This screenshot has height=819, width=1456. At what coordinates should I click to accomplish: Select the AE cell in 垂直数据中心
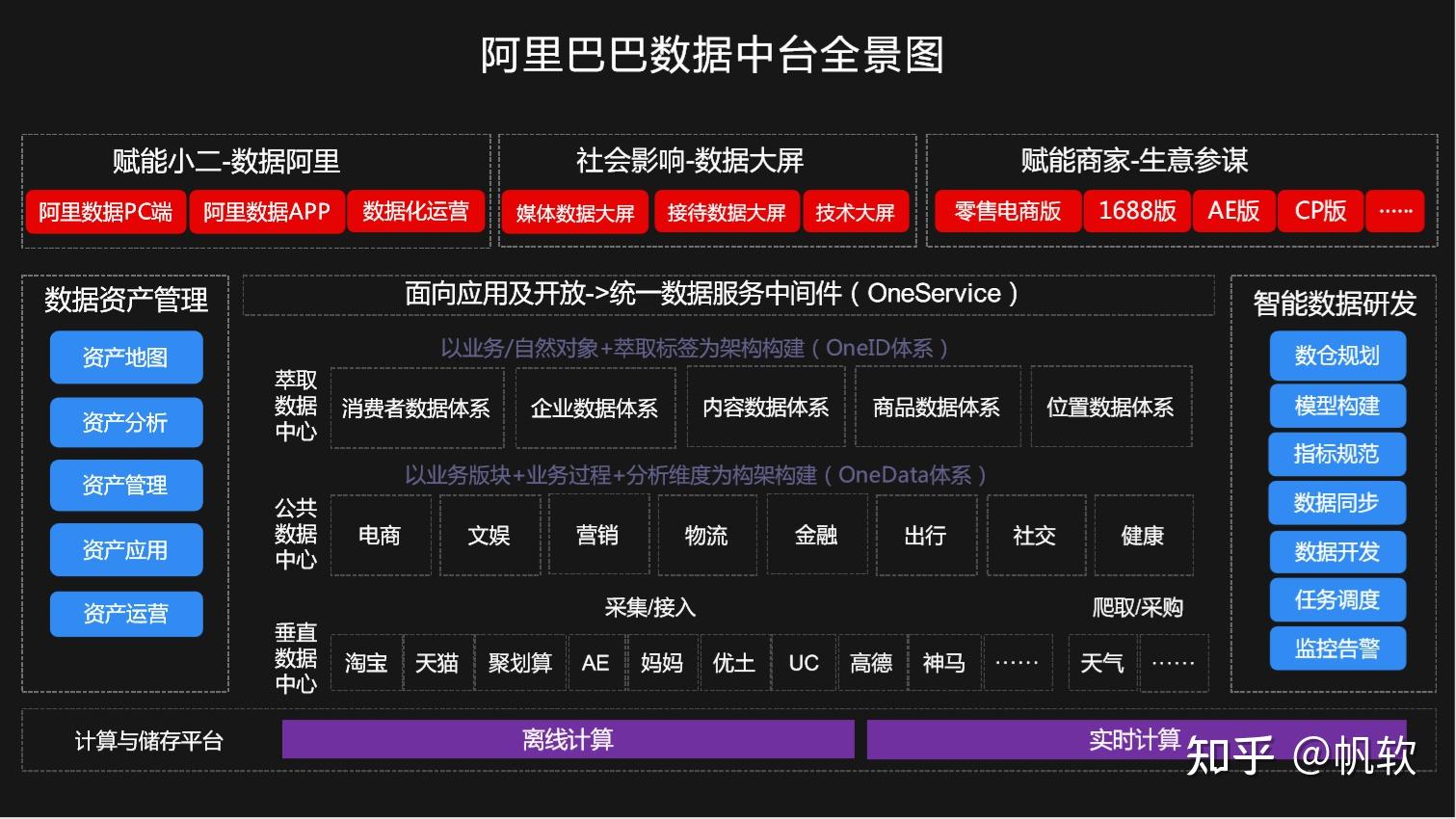(596, 663)
